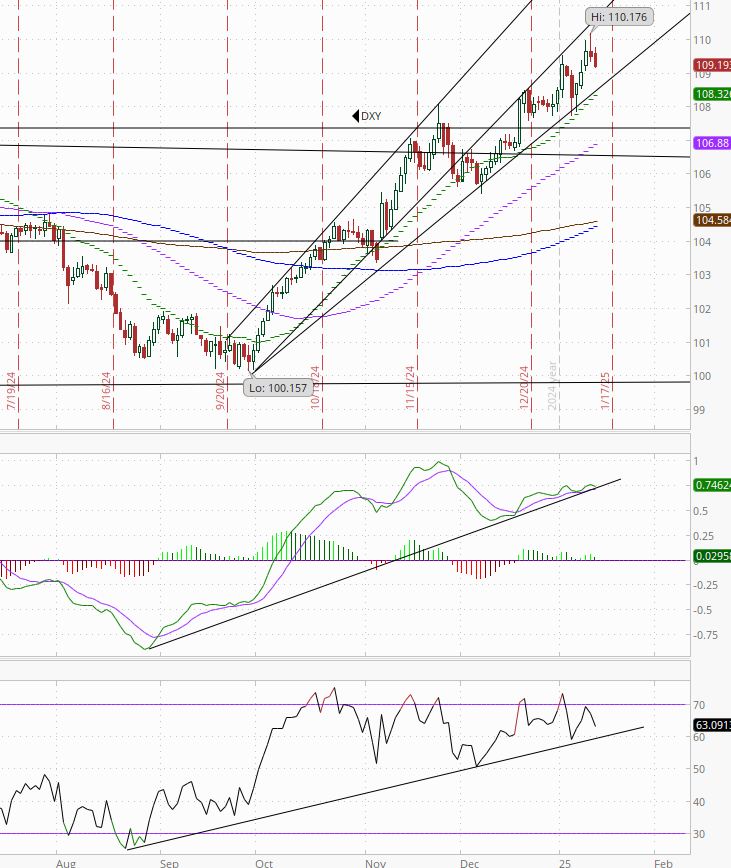Click the Sep label on time axis

(x=169, y=863)
